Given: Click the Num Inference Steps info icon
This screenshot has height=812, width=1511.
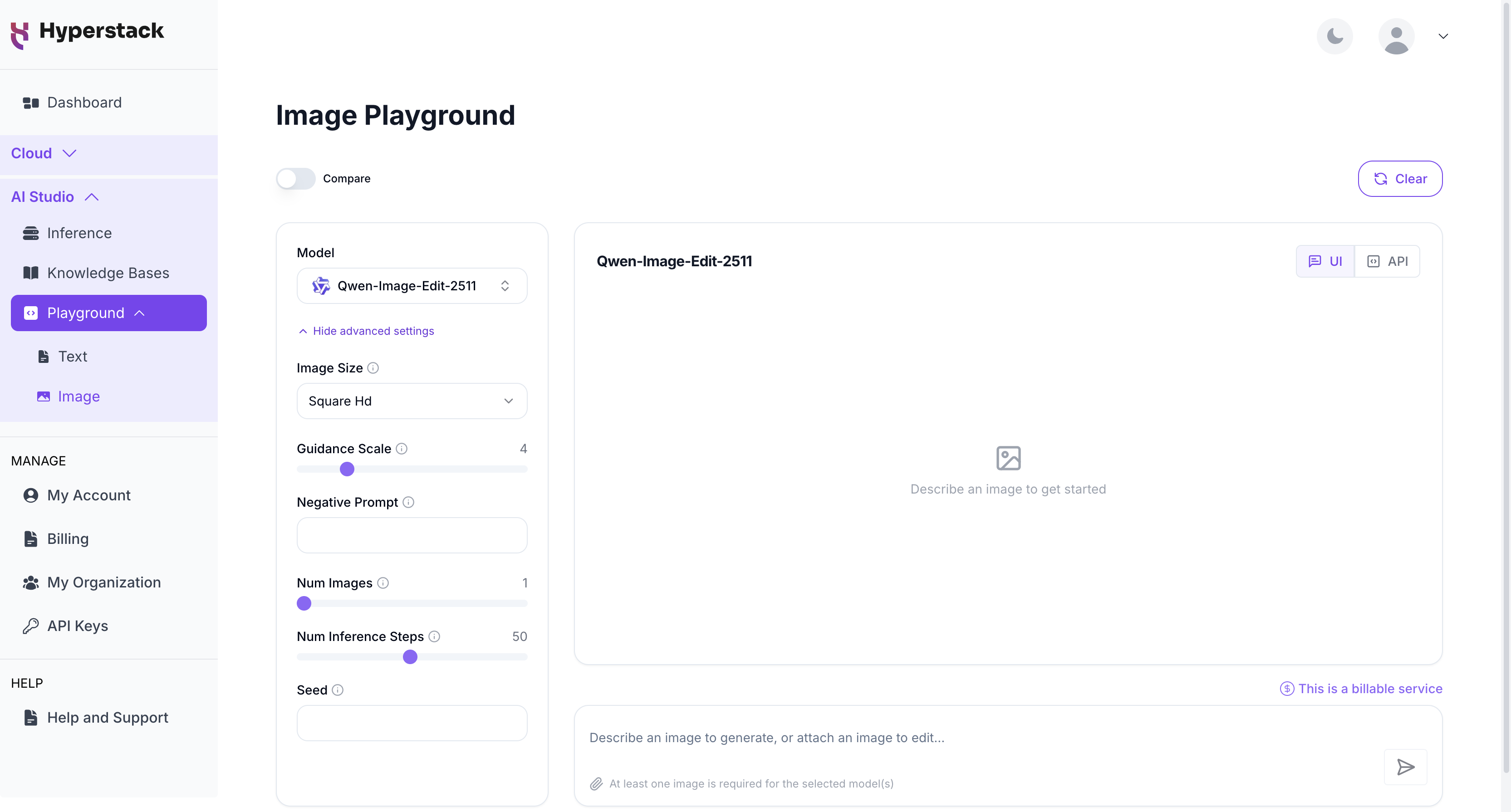Looking at the screenshot, I should [434, 636].
